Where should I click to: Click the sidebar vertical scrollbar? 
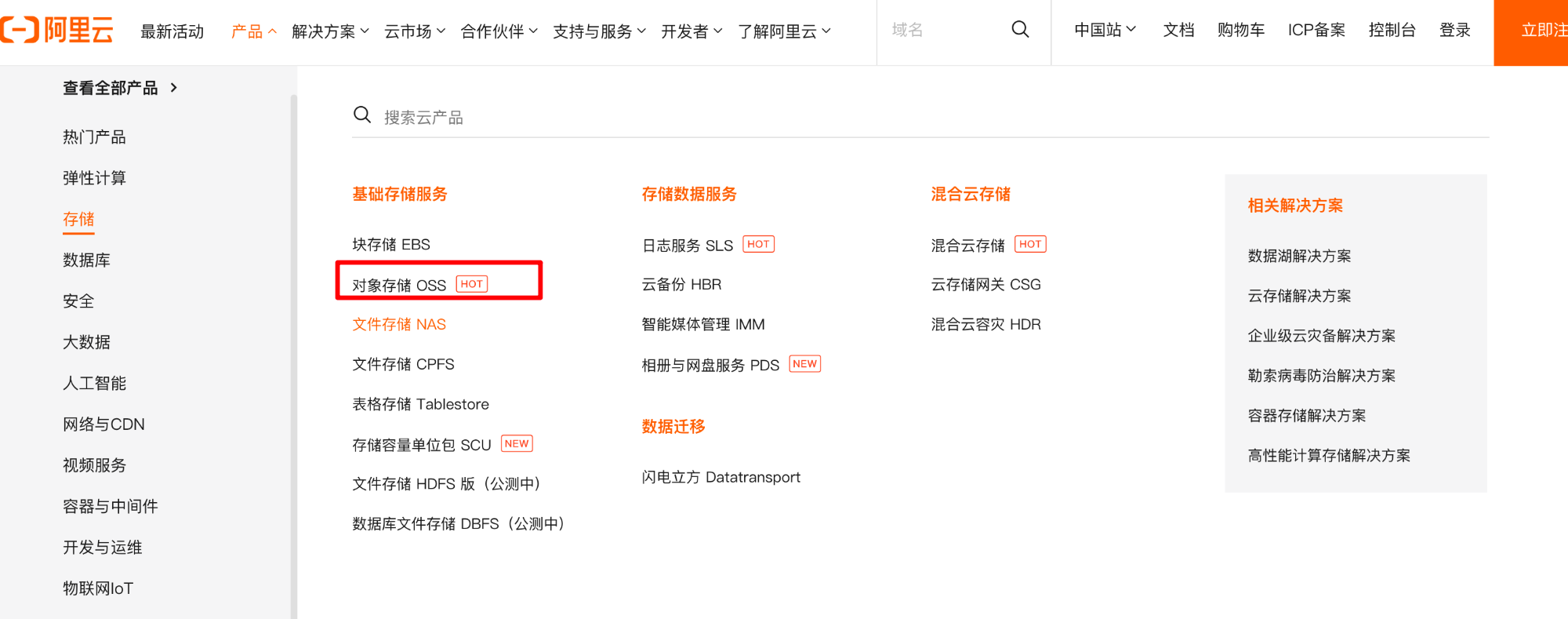(294, 356)
